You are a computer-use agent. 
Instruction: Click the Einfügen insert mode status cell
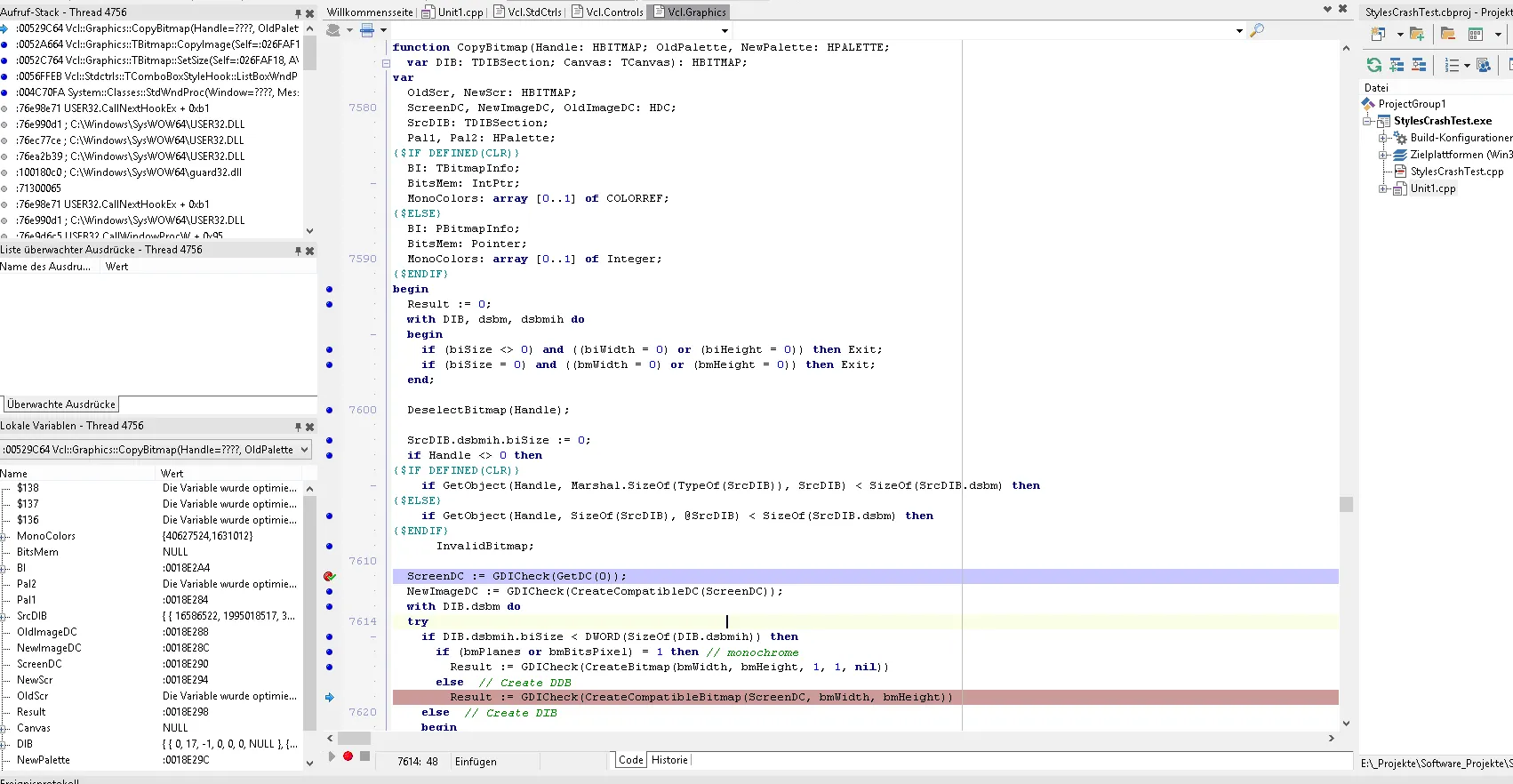496,762
